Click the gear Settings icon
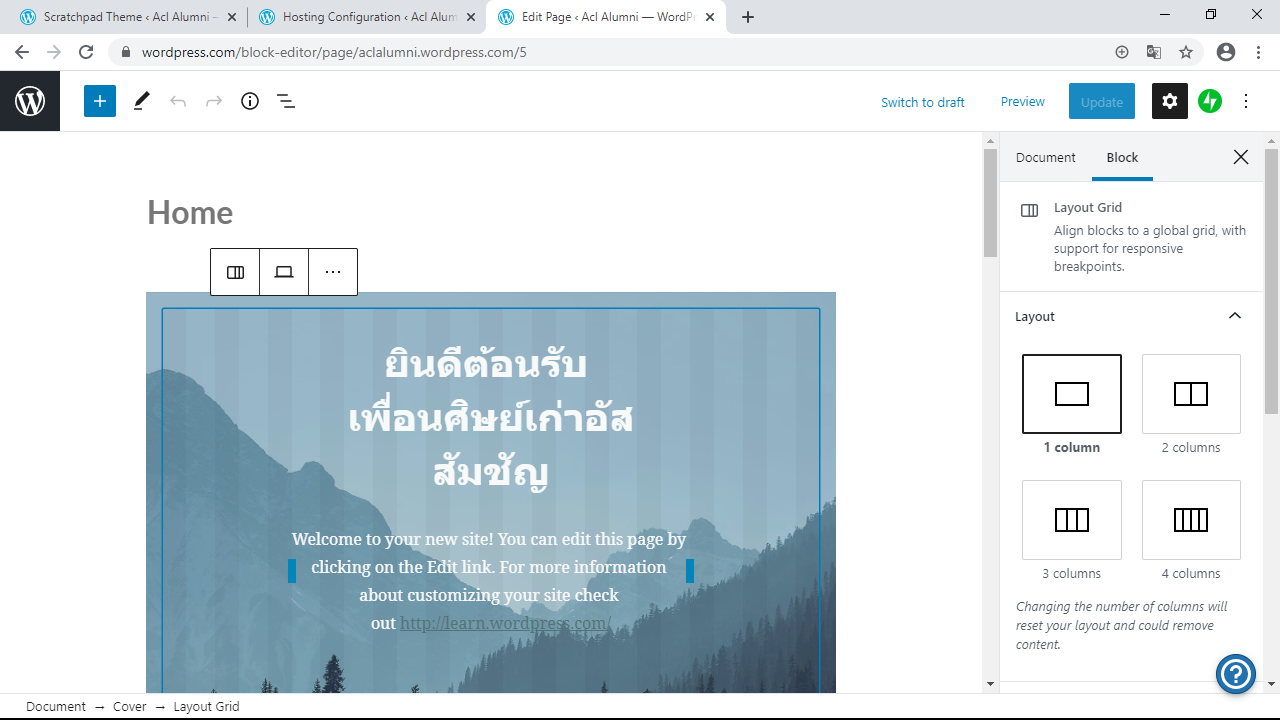Viewport: 1280px width, 720px height. click(x=1170, y=101)
